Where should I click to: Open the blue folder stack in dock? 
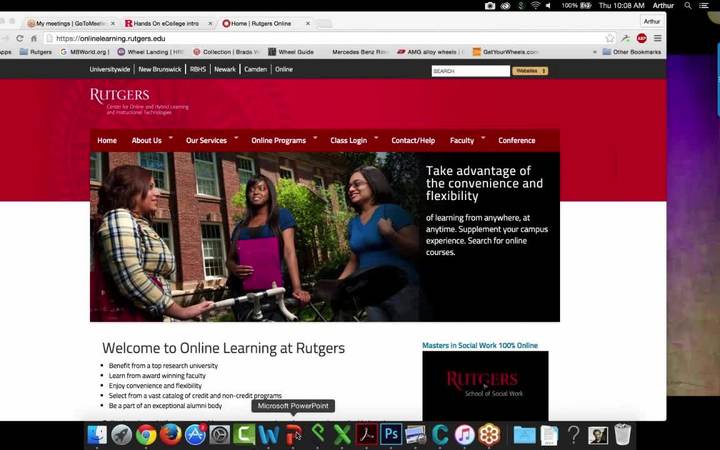(524, 434)
